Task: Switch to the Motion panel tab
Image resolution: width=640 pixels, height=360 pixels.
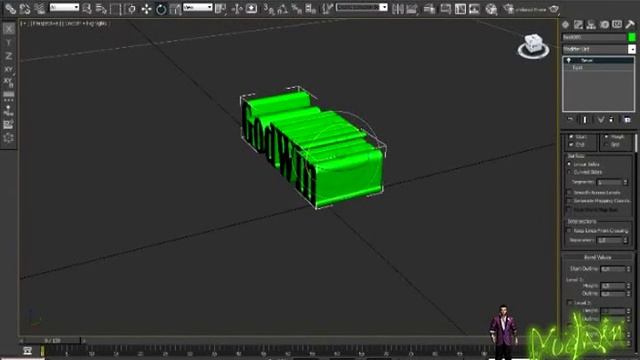Action: coord(604,24)
